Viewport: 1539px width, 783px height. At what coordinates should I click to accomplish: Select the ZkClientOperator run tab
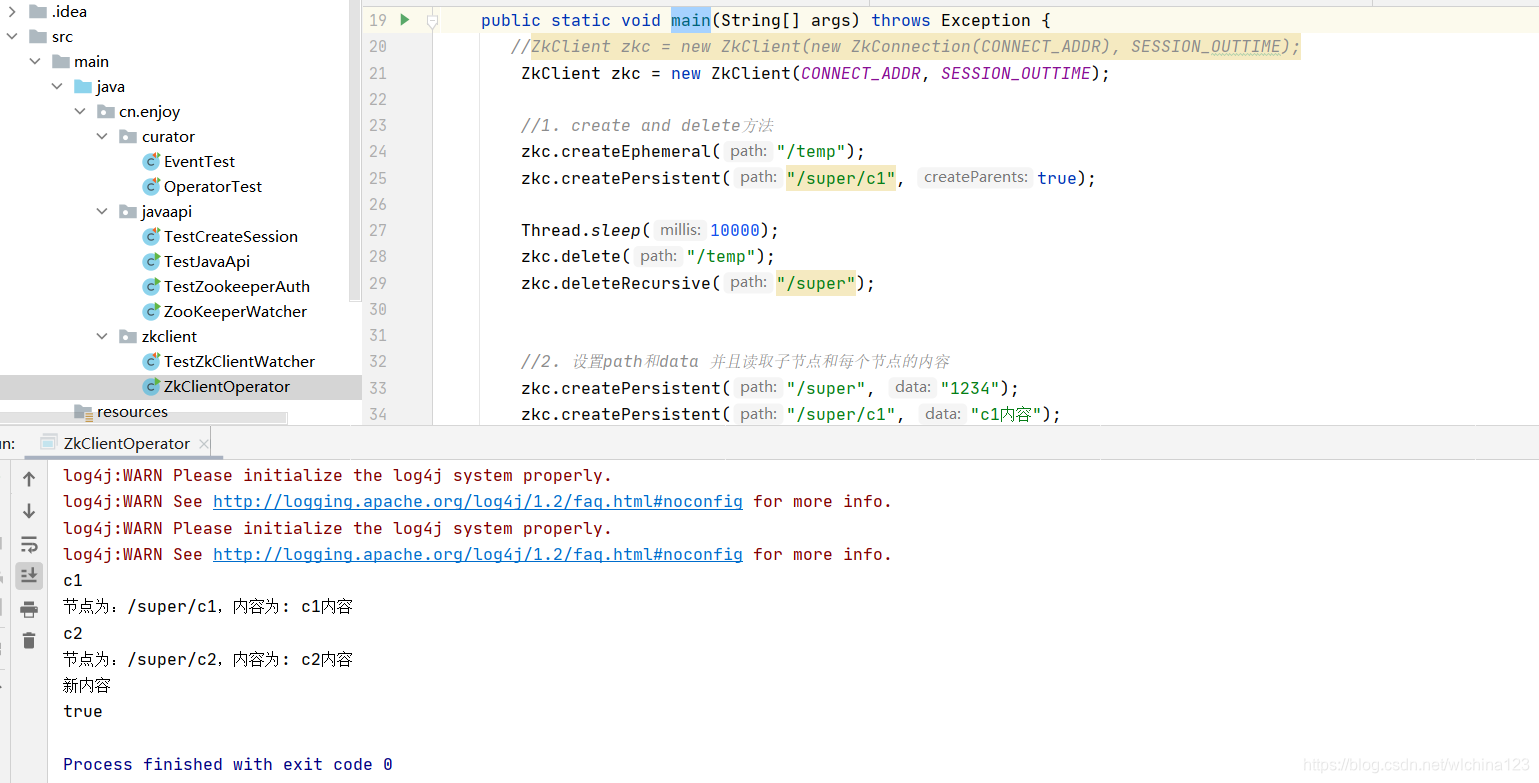[126, 443]
